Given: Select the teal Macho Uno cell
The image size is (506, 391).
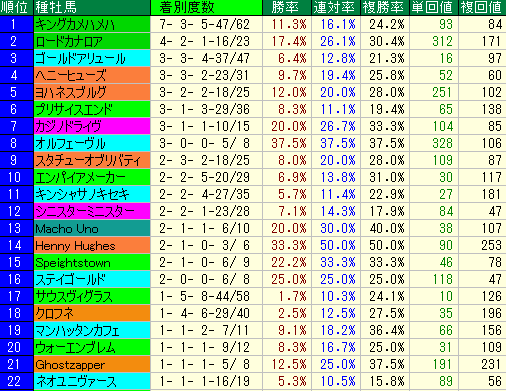Looking at the screenshot, I should point(92,228).
